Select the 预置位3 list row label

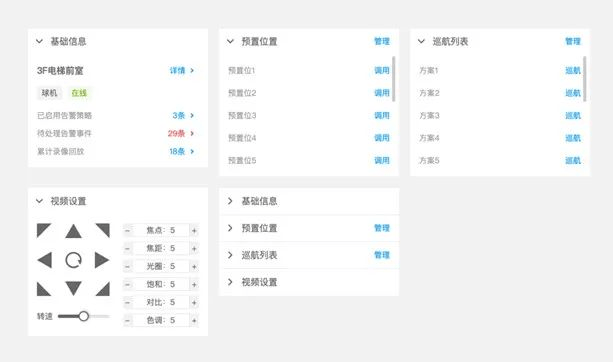242,116
